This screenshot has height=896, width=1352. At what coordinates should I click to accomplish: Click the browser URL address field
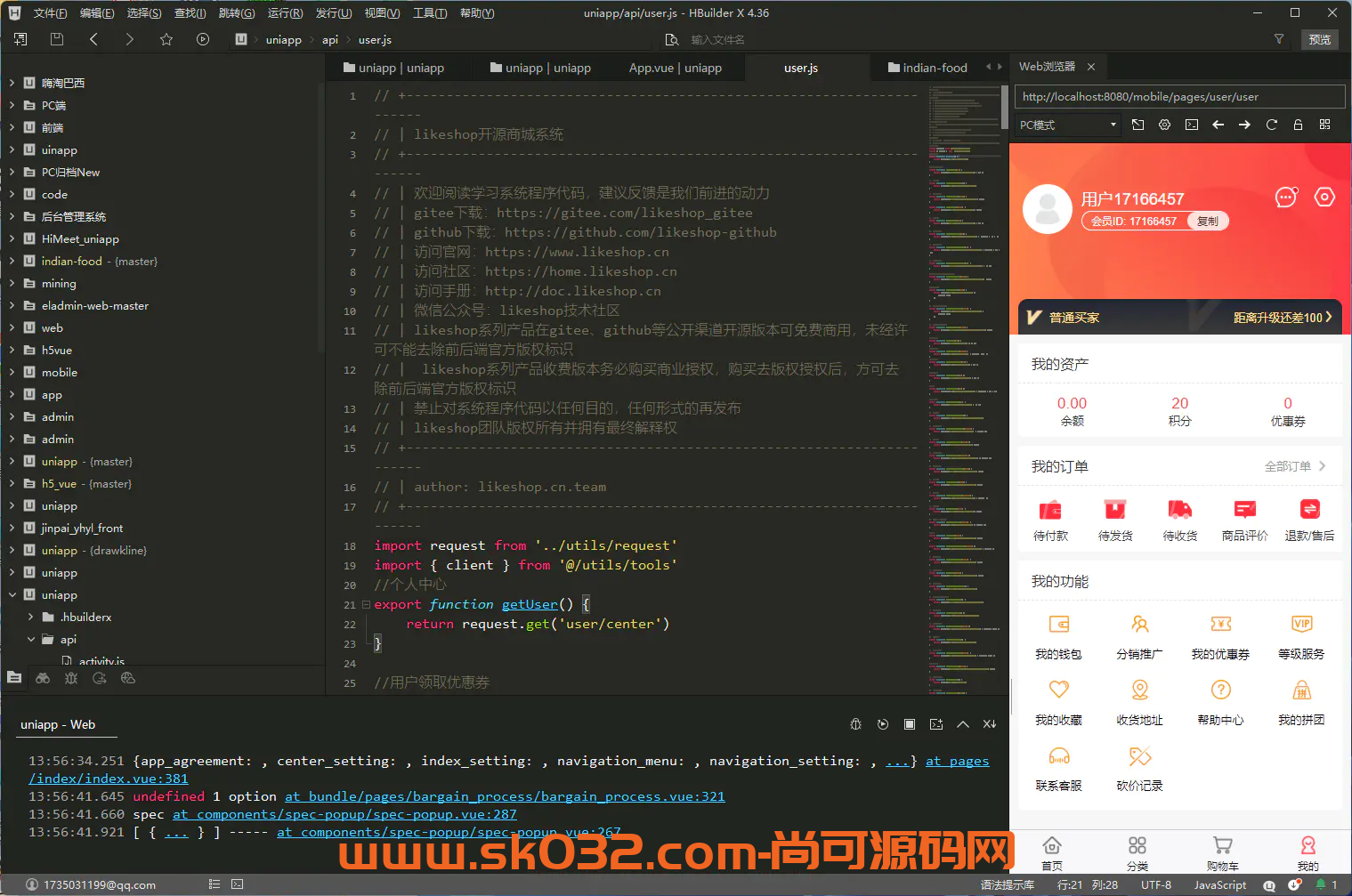[x=1179, y=96]
